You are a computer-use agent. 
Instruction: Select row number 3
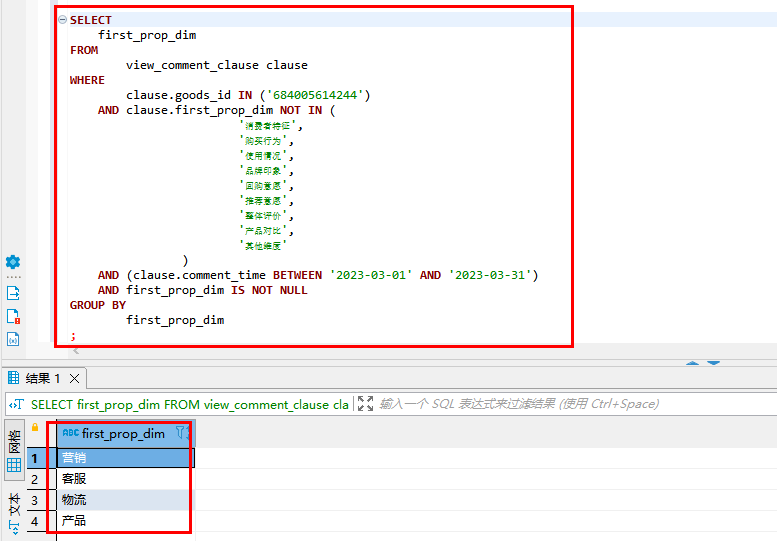pyautogui.click(x=35, y=500)
